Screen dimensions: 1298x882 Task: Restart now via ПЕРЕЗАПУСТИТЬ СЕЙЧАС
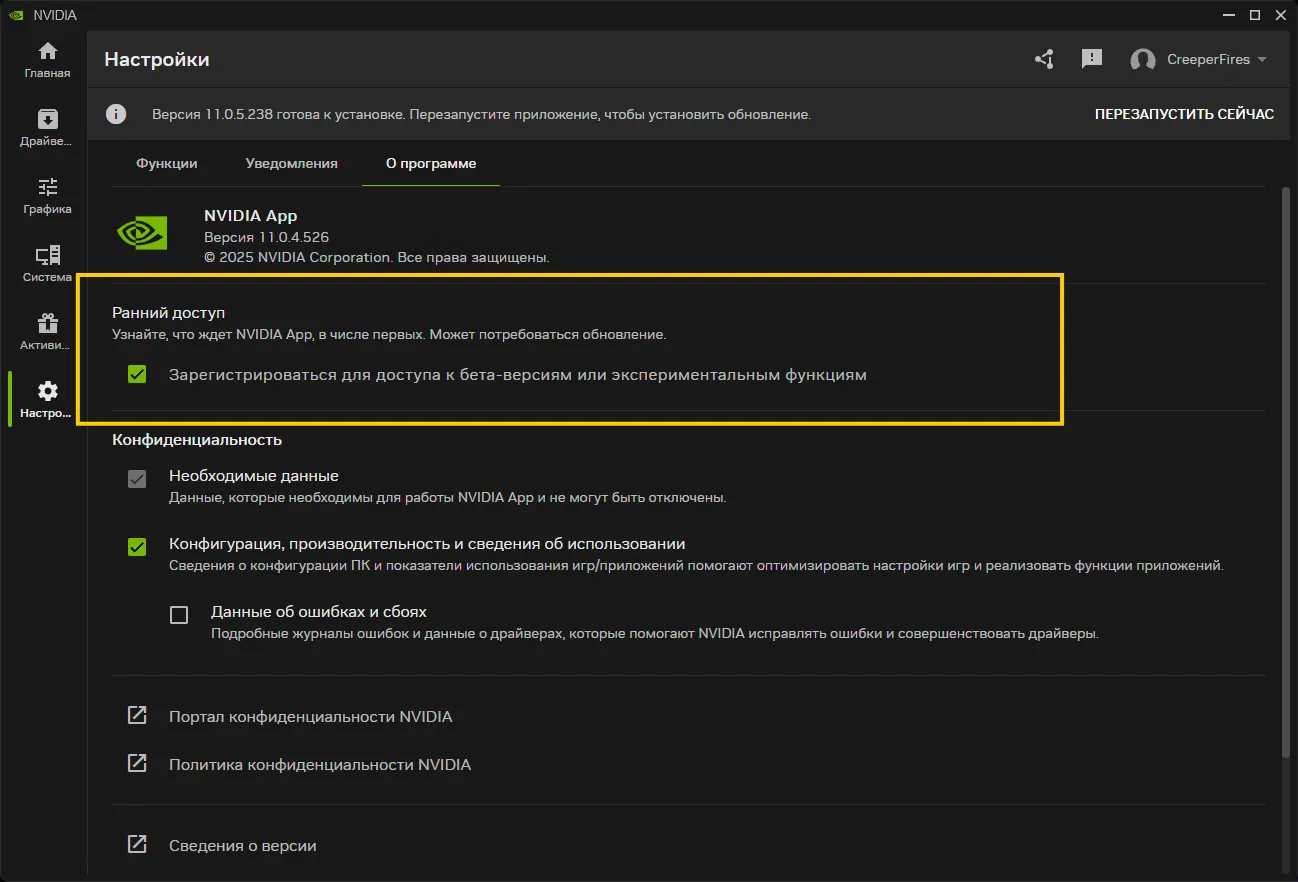1184,114
